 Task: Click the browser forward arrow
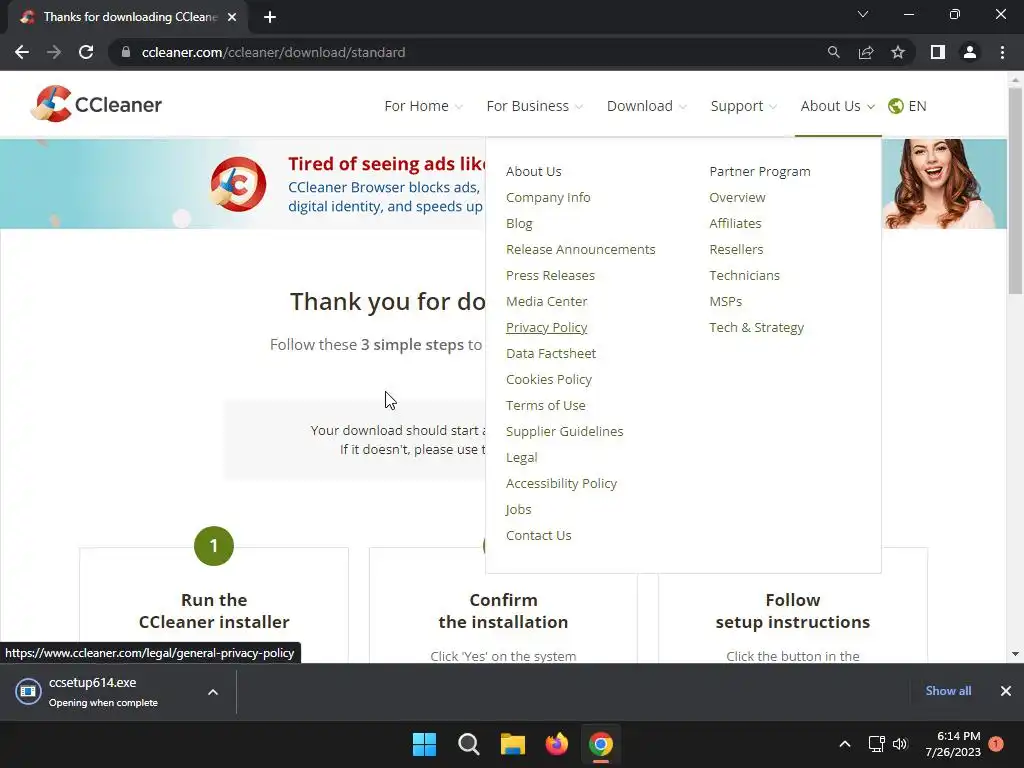pos(54,52)
